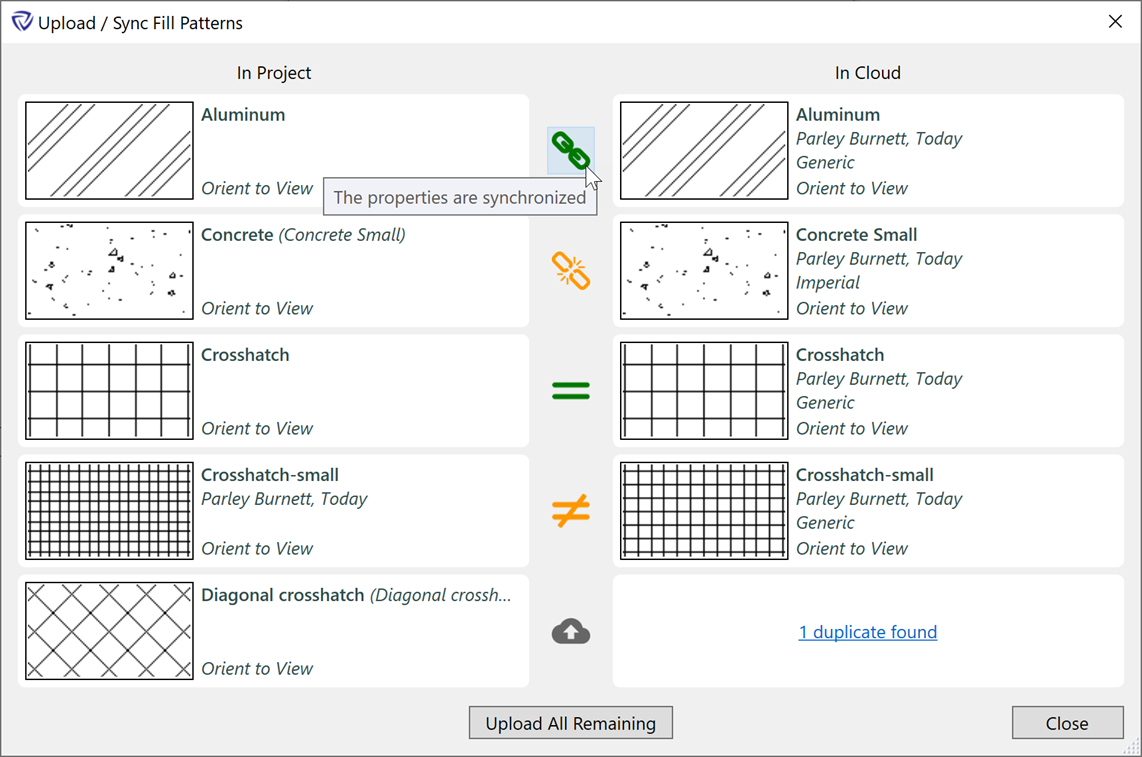This screenshot has width=1142, height=757.
Task: Select the Concrete pattern thumbnail in project
Action: tap(109, 271)
